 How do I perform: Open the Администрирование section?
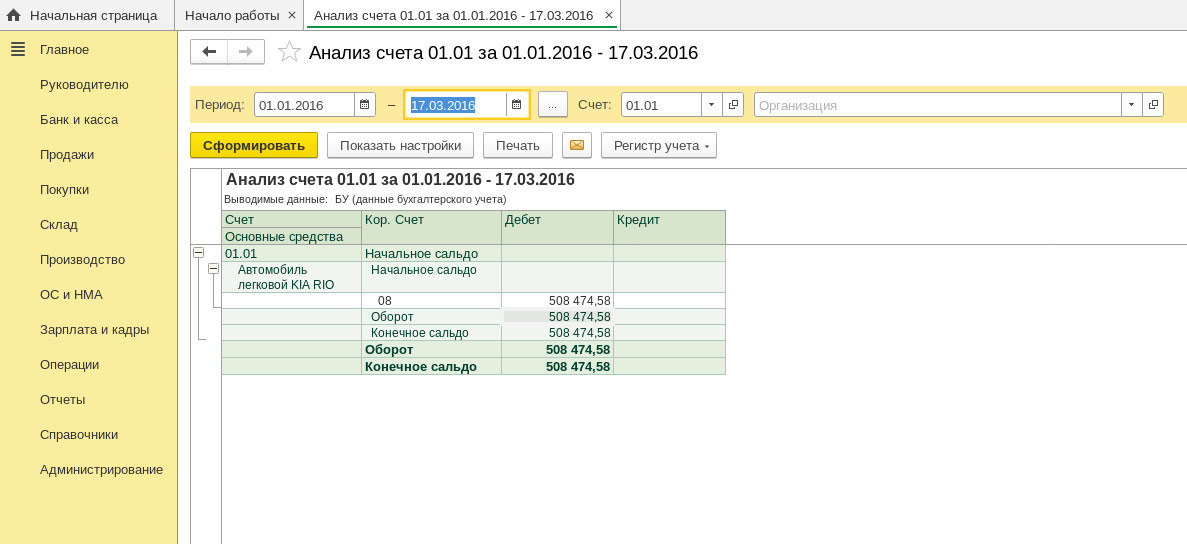click(101, 470)
